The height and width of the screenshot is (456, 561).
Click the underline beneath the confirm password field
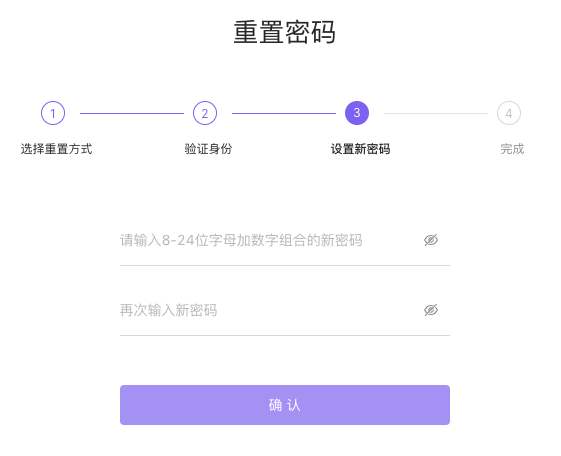tap(285, 335)
